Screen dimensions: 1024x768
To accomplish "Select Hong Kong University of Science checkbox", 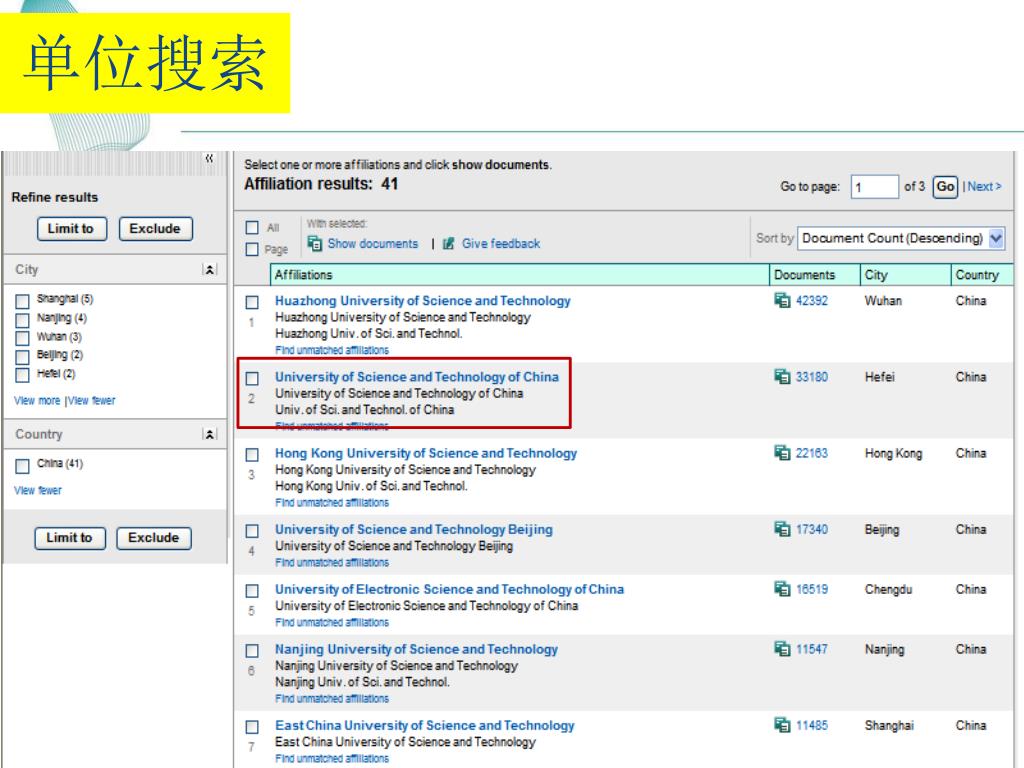I will point(252,455).
